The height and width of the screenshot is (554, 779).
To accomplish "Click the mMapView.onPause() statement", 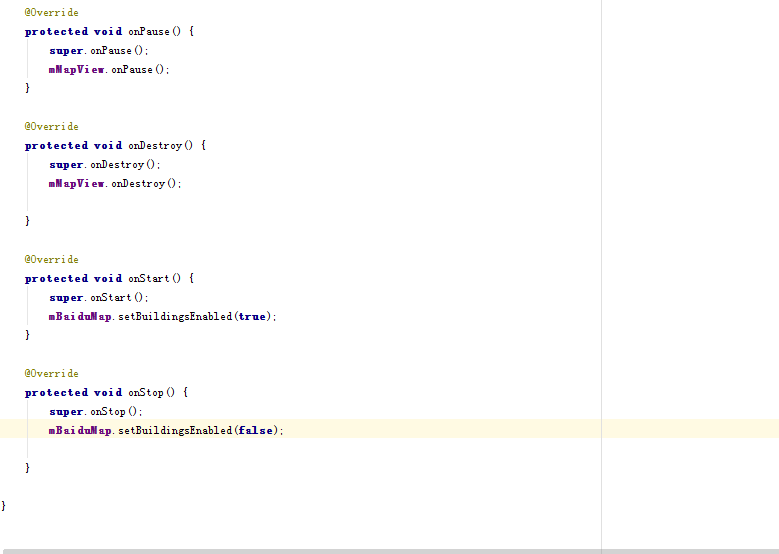I will pyautogui.click(x=109, y=70).
